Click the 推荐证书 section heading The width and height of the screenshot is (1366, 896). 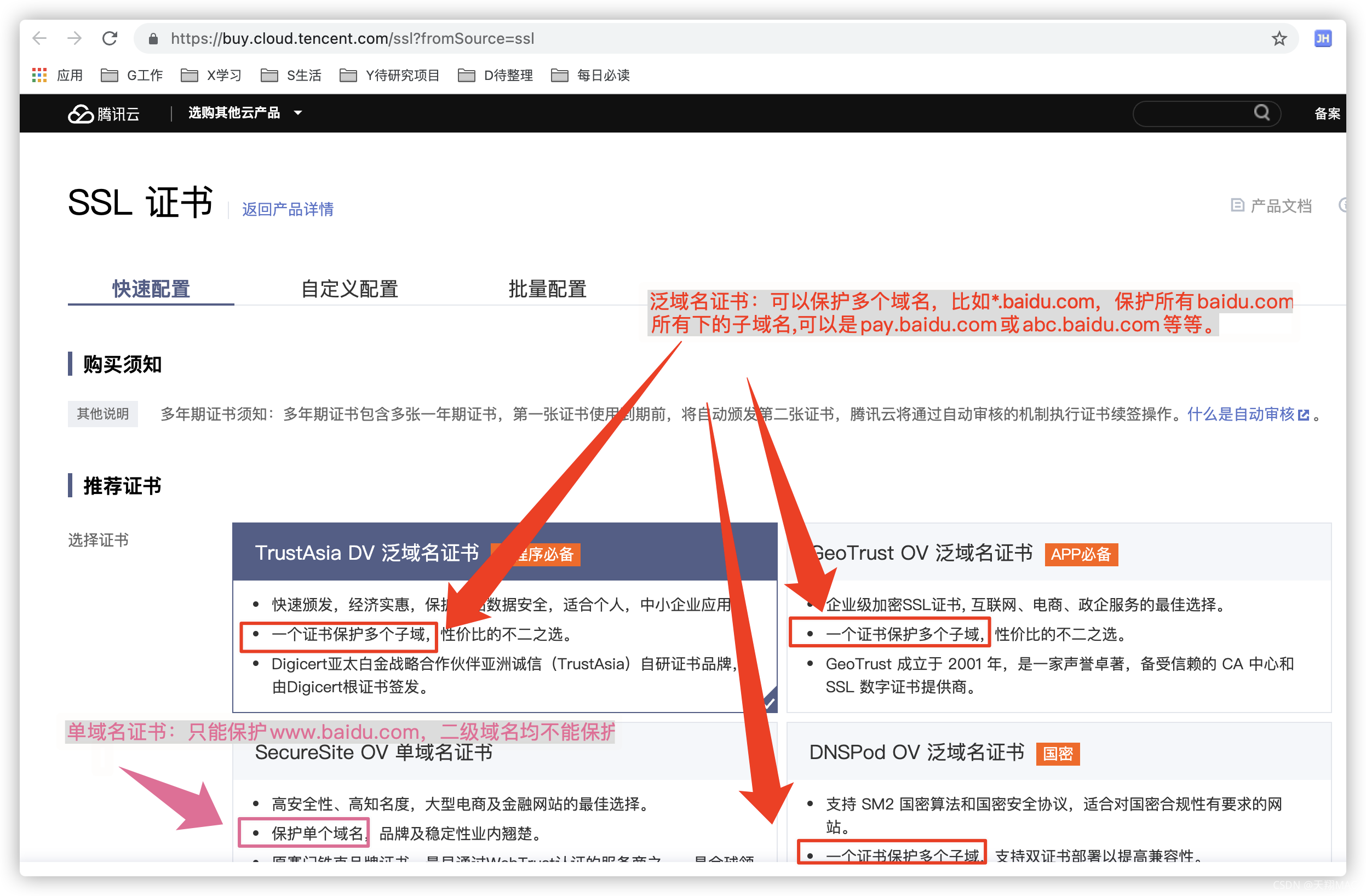pyautogui.click(x=122, y=486)
